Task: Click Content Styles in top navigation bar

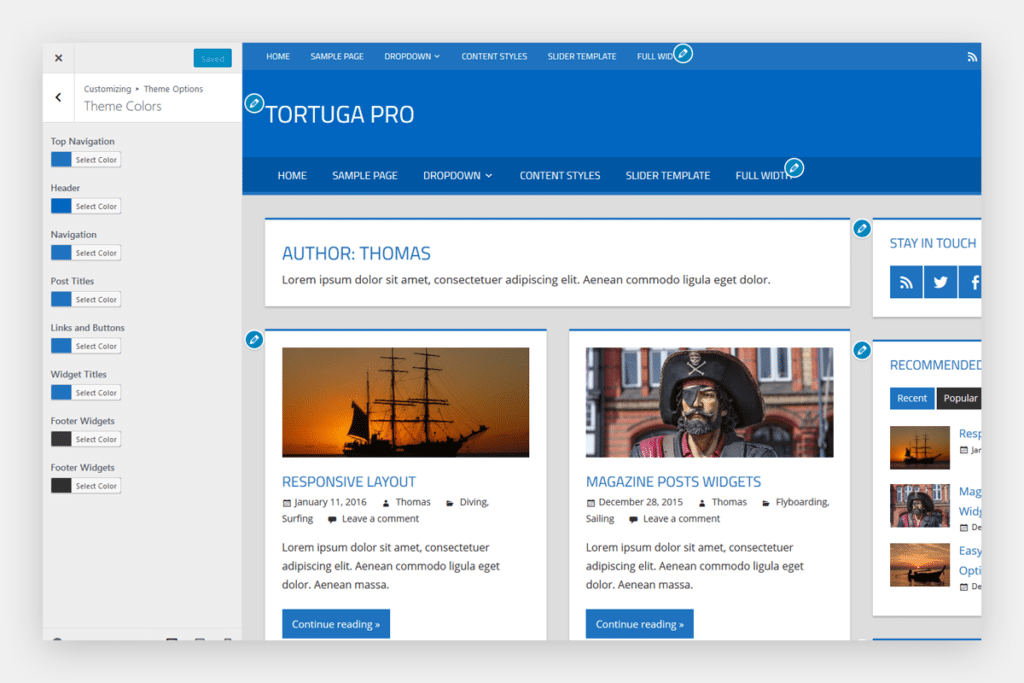Action: (x=494, y=57)
